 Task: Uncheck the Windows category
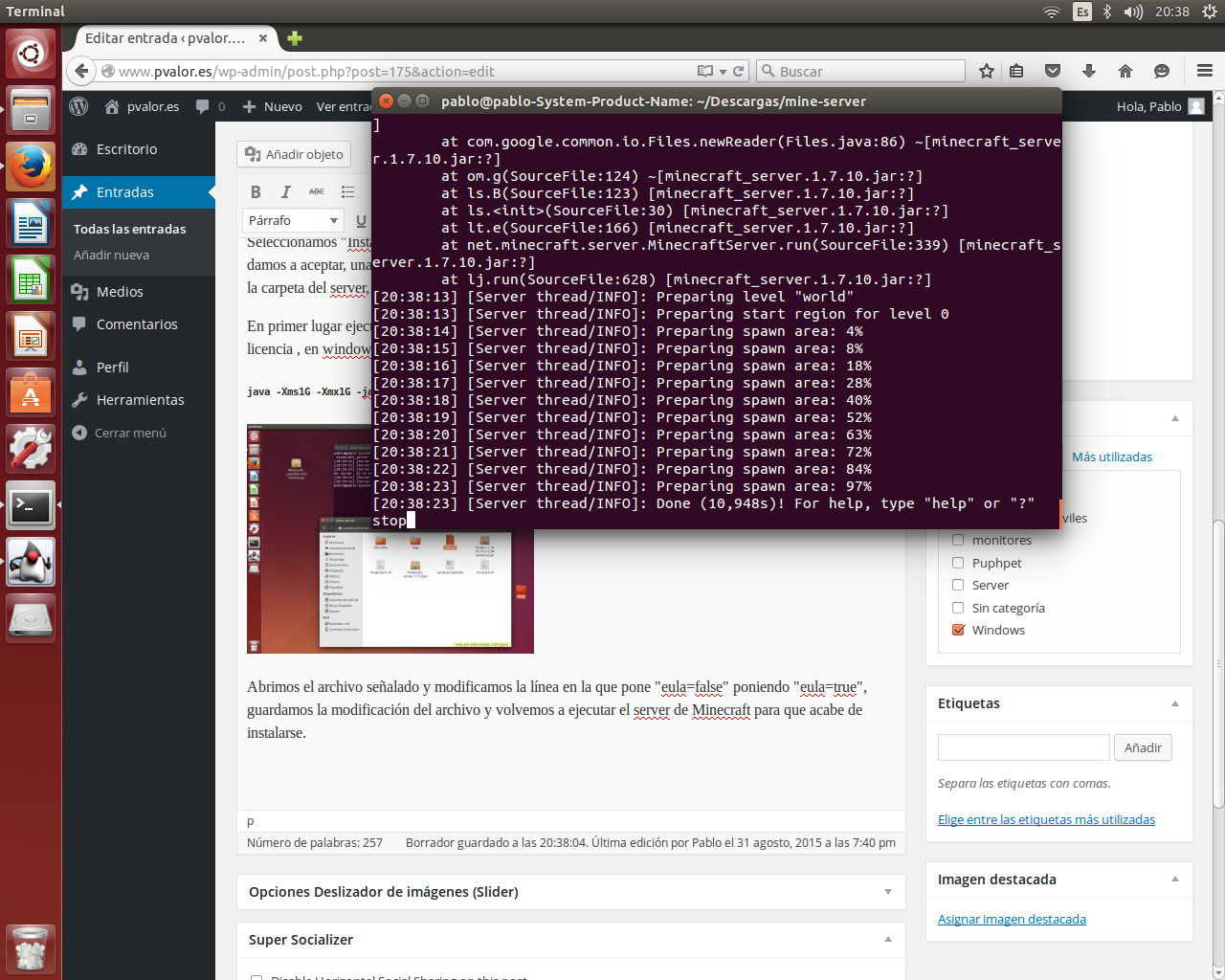(958, 630)
